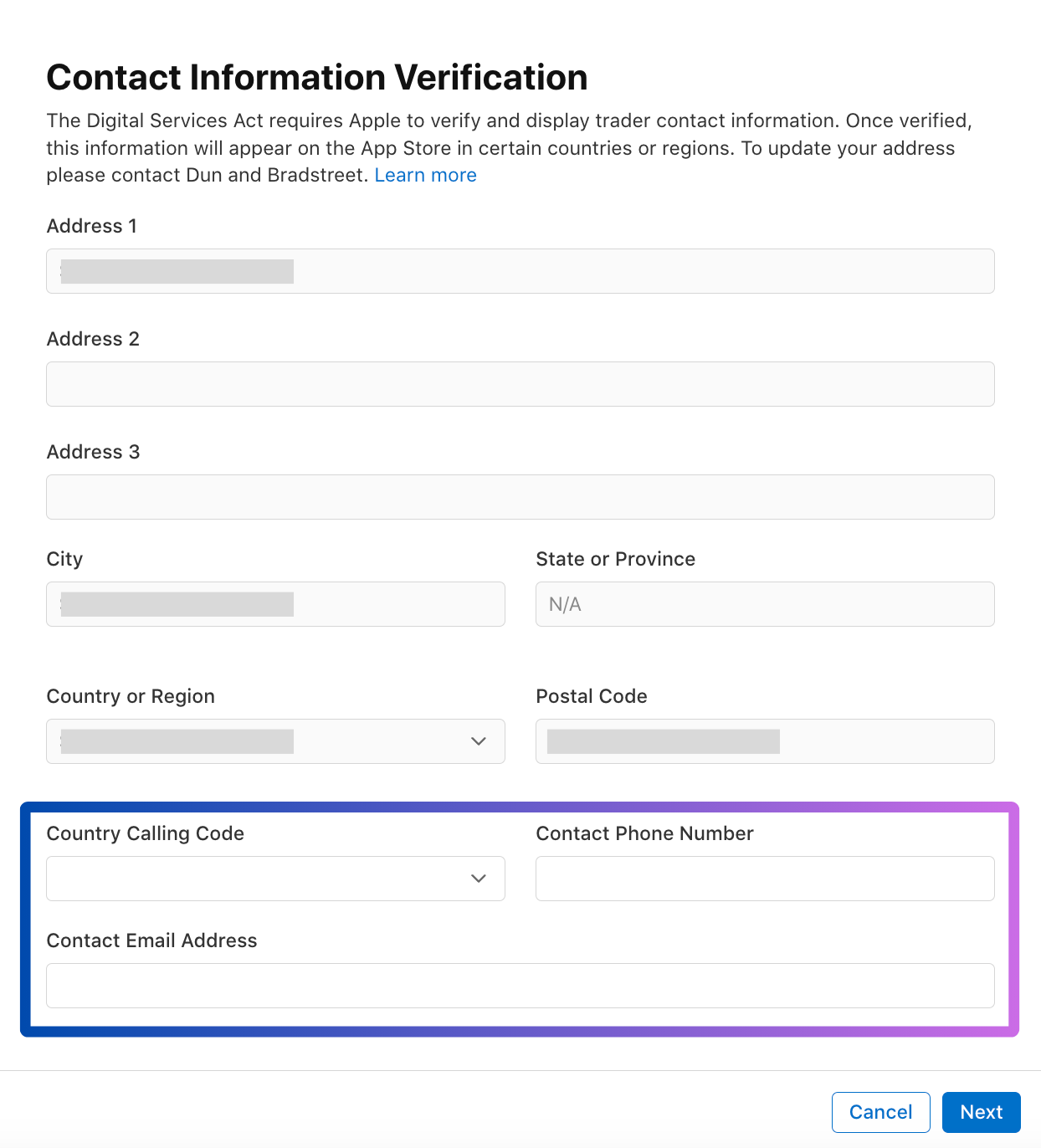
Task: Select the Address 3 text box
Action: 520,497
